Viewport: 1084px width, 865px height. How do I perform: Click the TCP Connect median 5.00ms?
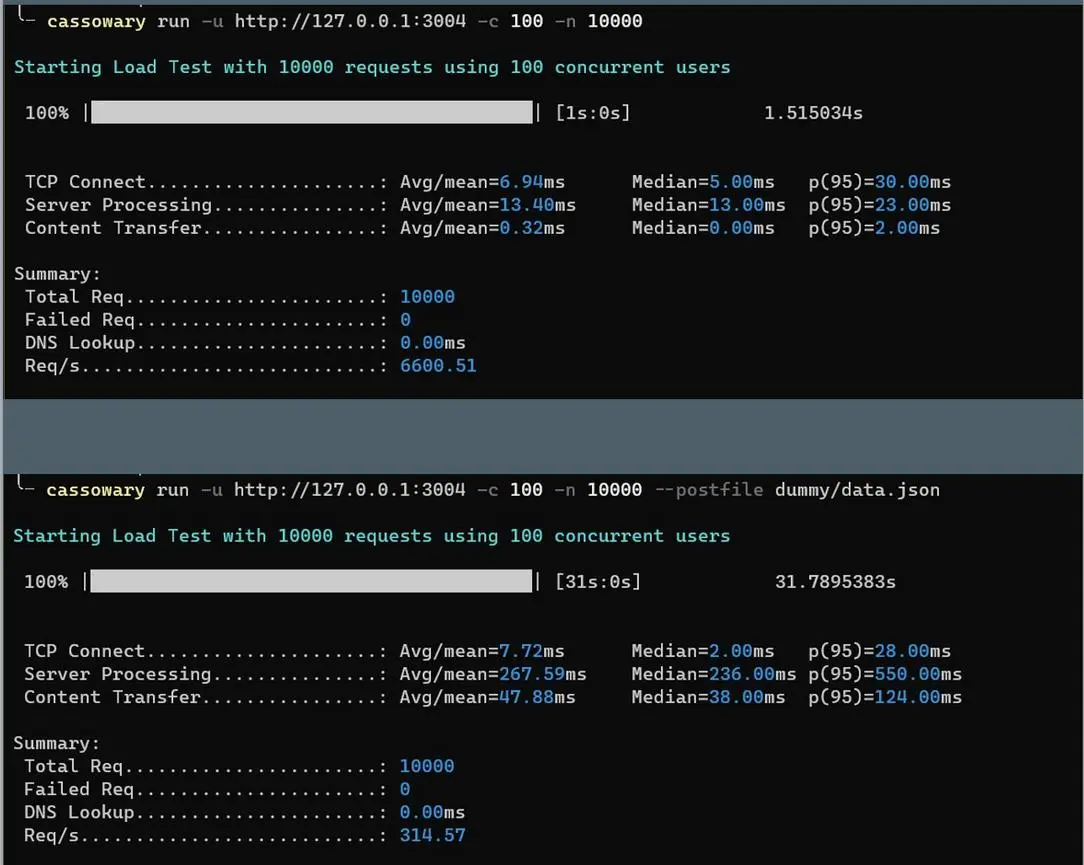[x=742, y=182]
